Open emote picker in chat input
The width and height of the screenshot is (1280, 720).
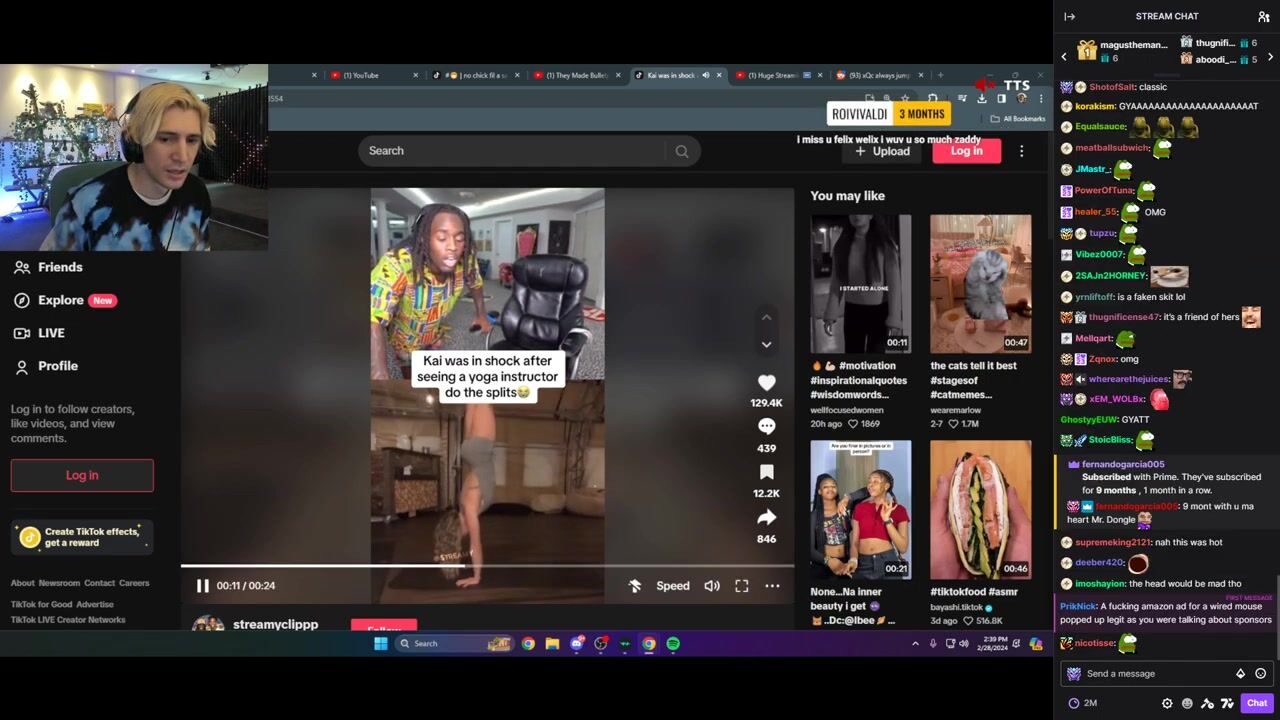[x=1261, y=674]
